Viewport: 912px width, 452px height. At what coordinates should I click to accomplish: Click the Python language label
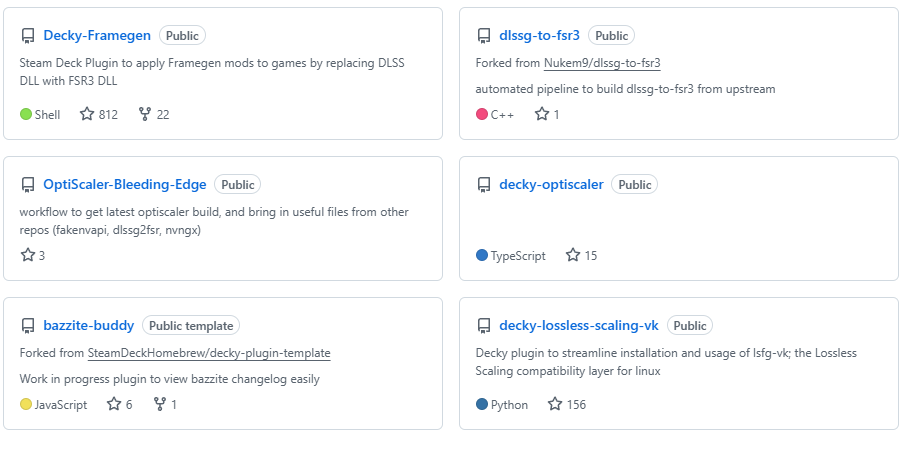click(x=510, y=405)
